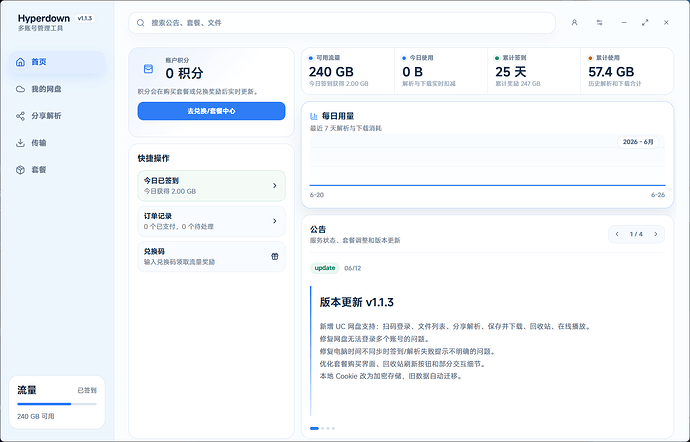
Task: Click the 已签到 label in 流量 card
Action: (x=87, y=390)
